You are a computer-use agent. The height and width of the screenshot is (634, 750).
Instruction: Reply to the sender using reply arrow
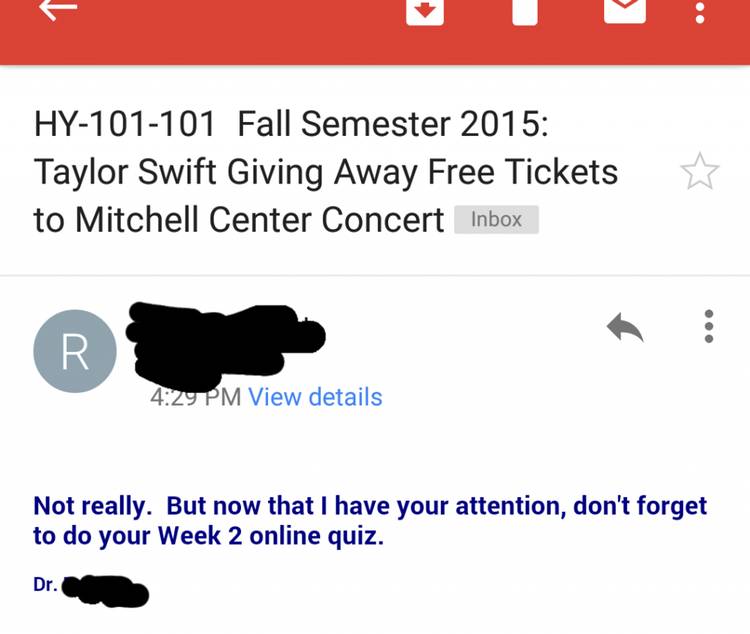[x=625, y=327]
